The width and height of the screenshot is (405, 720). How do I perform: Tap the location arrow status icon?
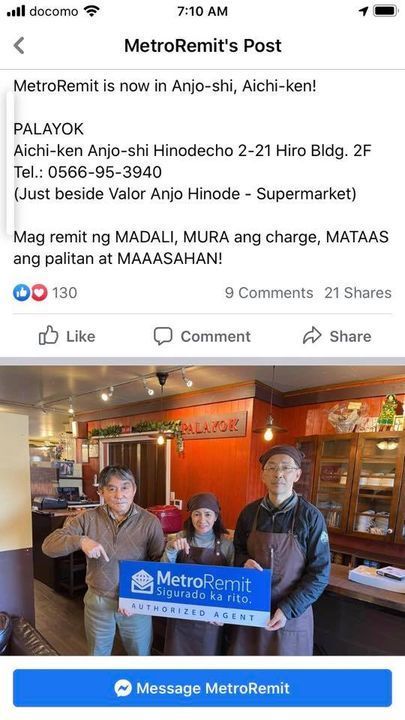364,11
